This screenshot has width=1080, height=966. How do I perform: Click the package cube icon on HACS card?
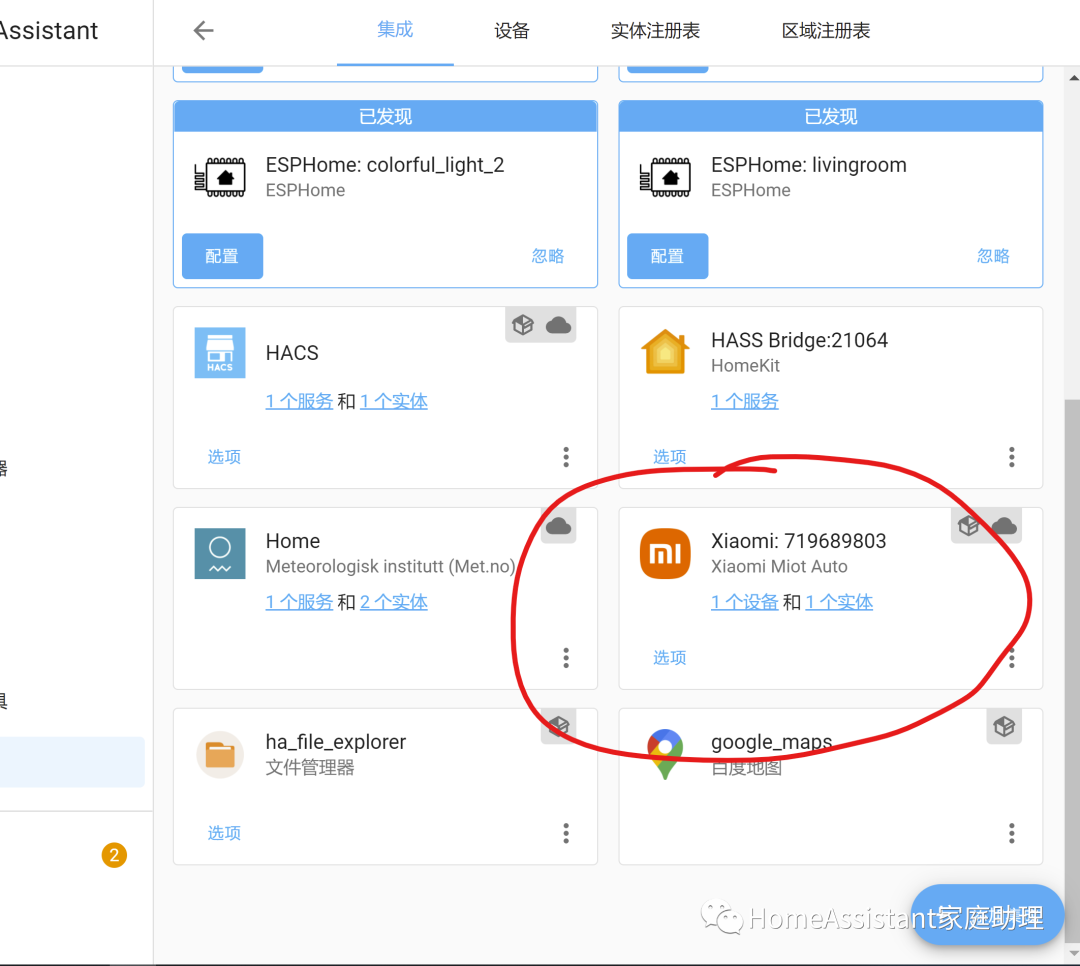click(x=523, y=324)
